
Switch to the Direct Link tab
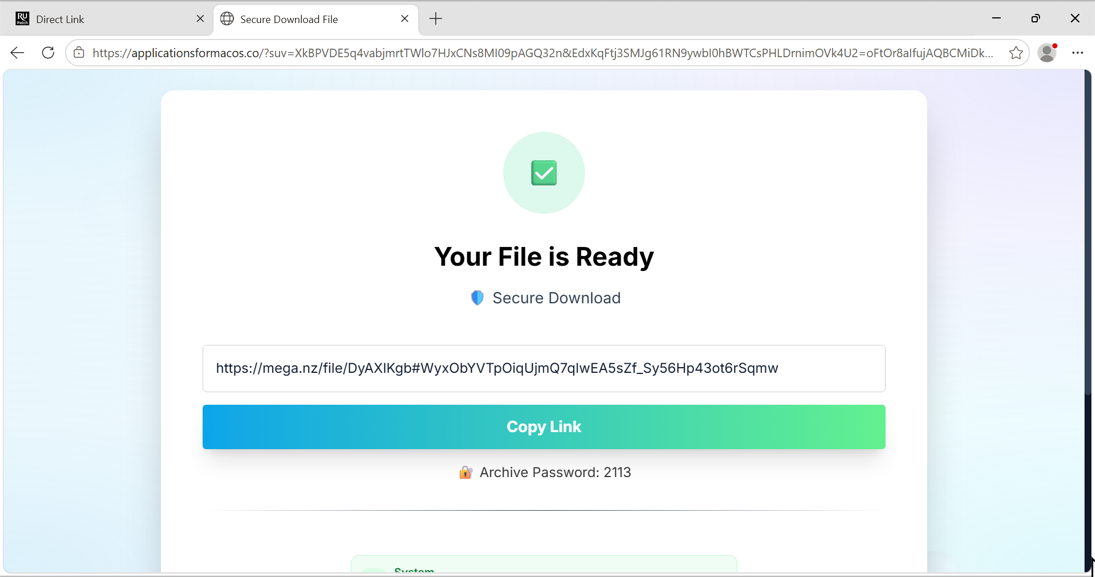coord(108,19)
